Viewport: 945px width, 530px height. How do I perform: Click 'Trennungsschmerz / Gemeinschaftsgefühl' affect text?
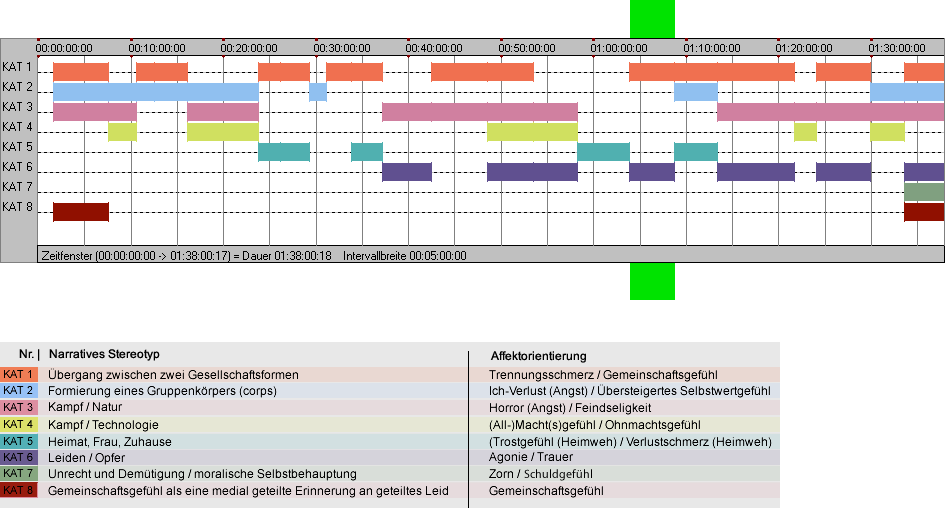click(603, 374)
